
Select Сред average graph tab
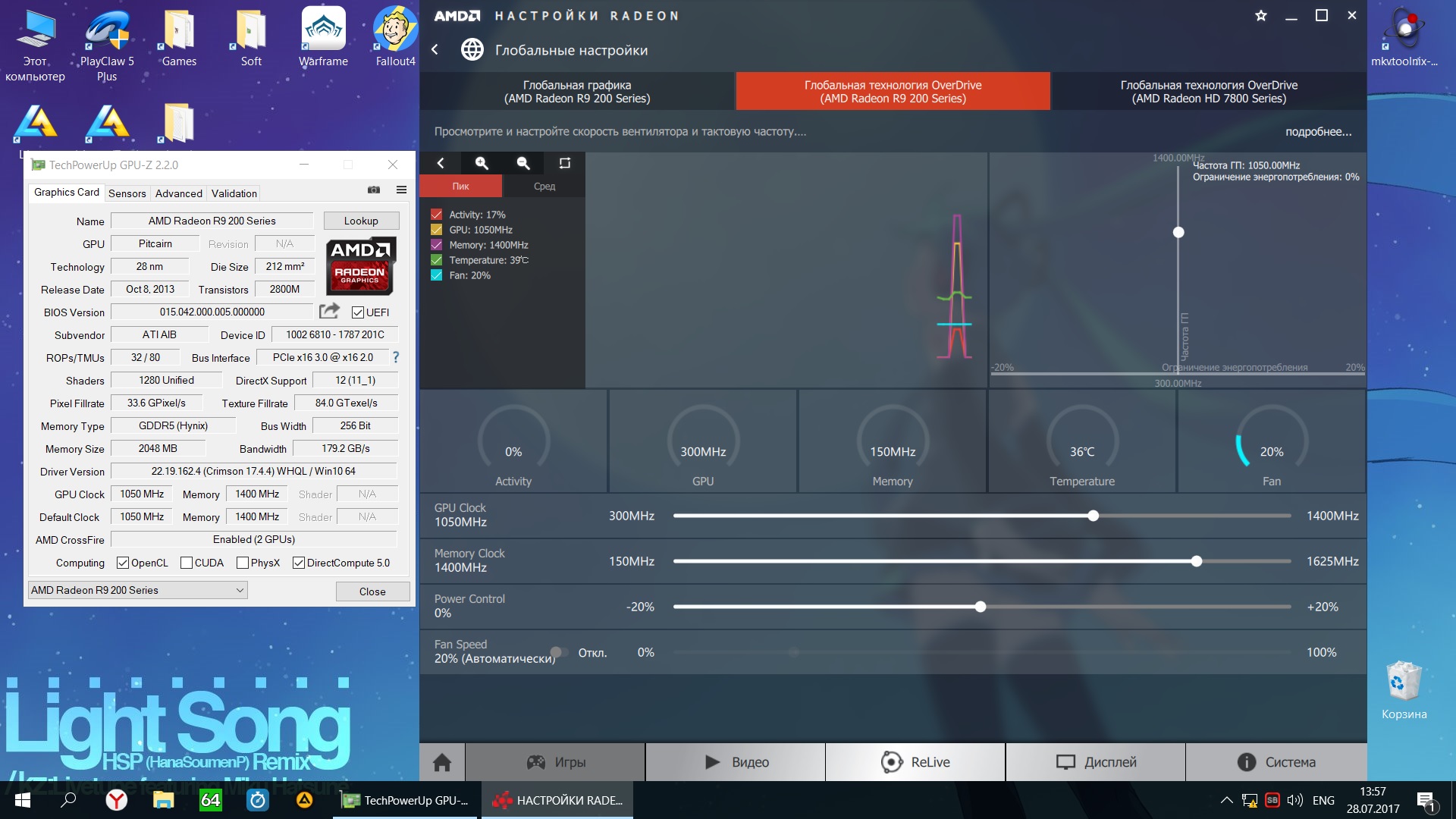pos(544,186)
